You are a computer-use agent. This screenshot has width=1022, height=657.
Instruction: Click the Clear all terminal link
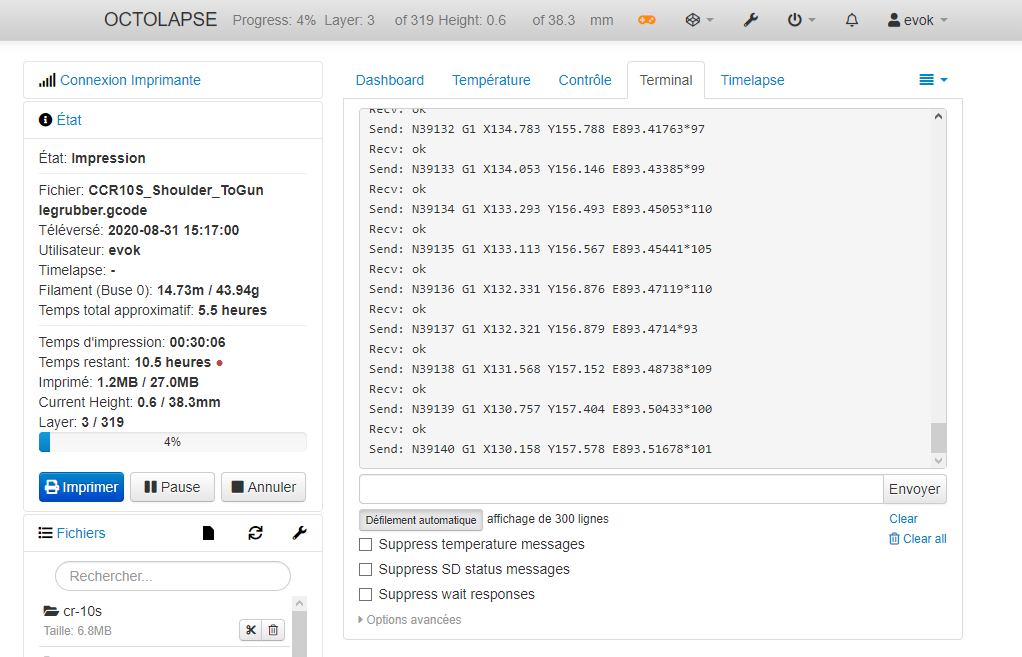(x=918, y=539)
